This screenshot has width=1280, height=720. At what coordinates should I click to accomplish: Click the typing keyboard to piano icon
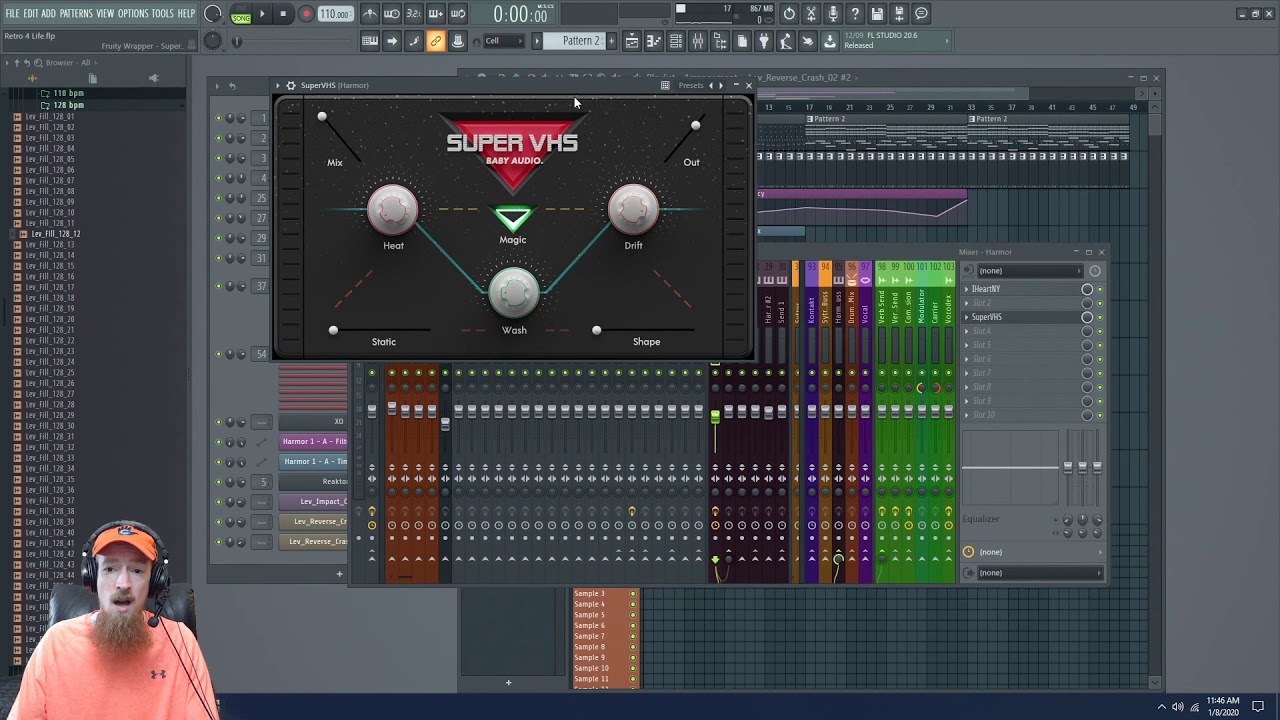click(x=370, y=41)
